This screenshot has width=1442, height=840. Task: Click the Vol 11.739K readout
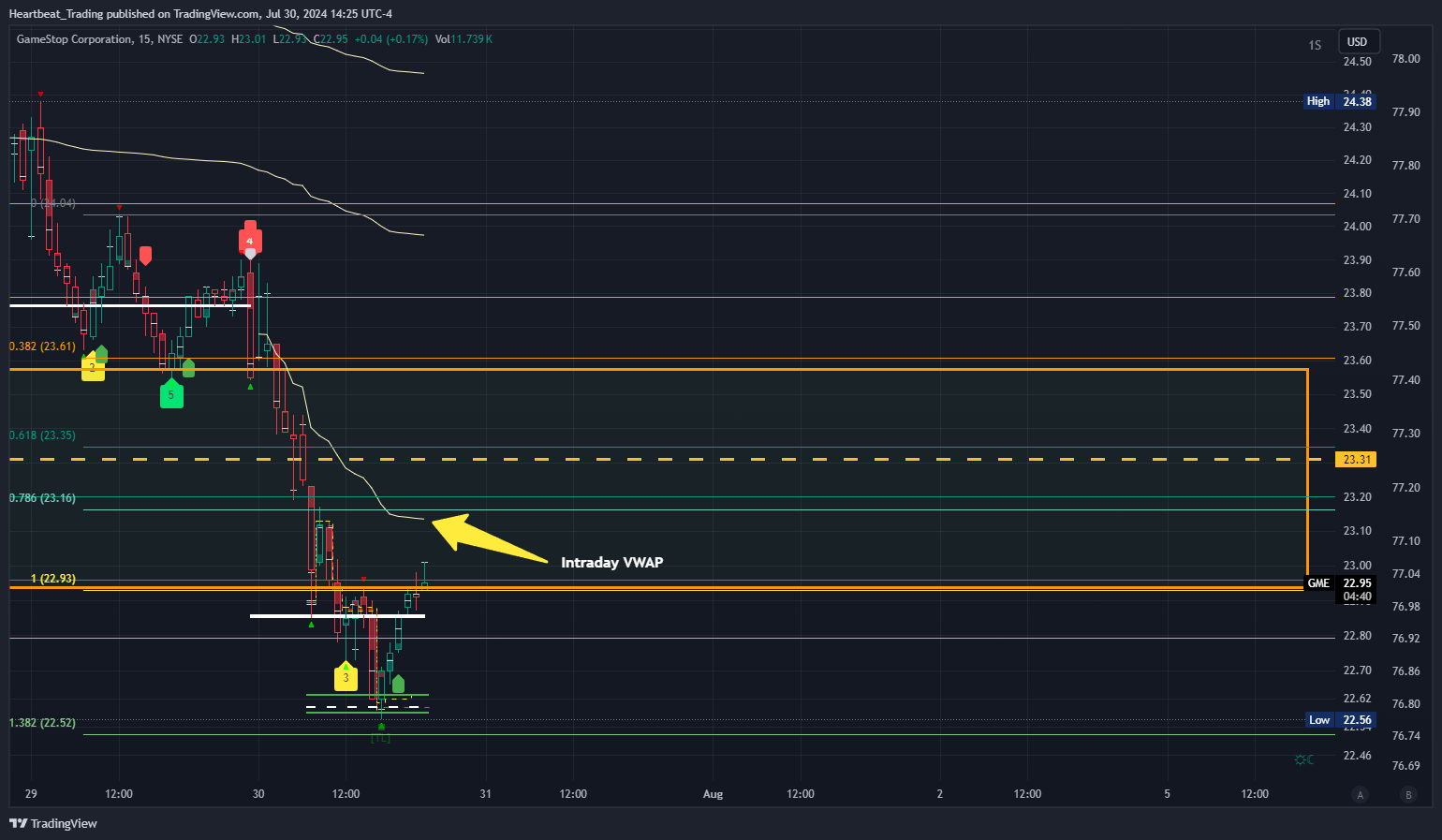click(463, 39)
